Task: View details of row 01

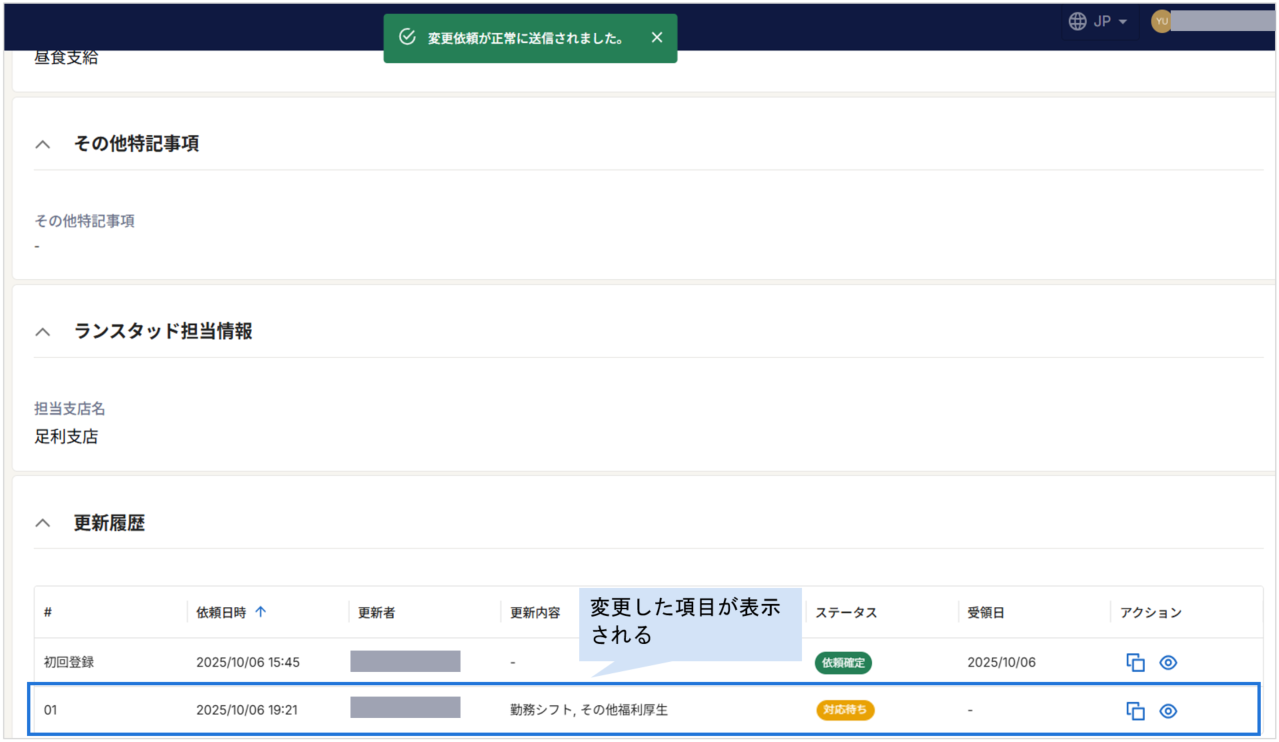Action: (x=1168, y=711)
